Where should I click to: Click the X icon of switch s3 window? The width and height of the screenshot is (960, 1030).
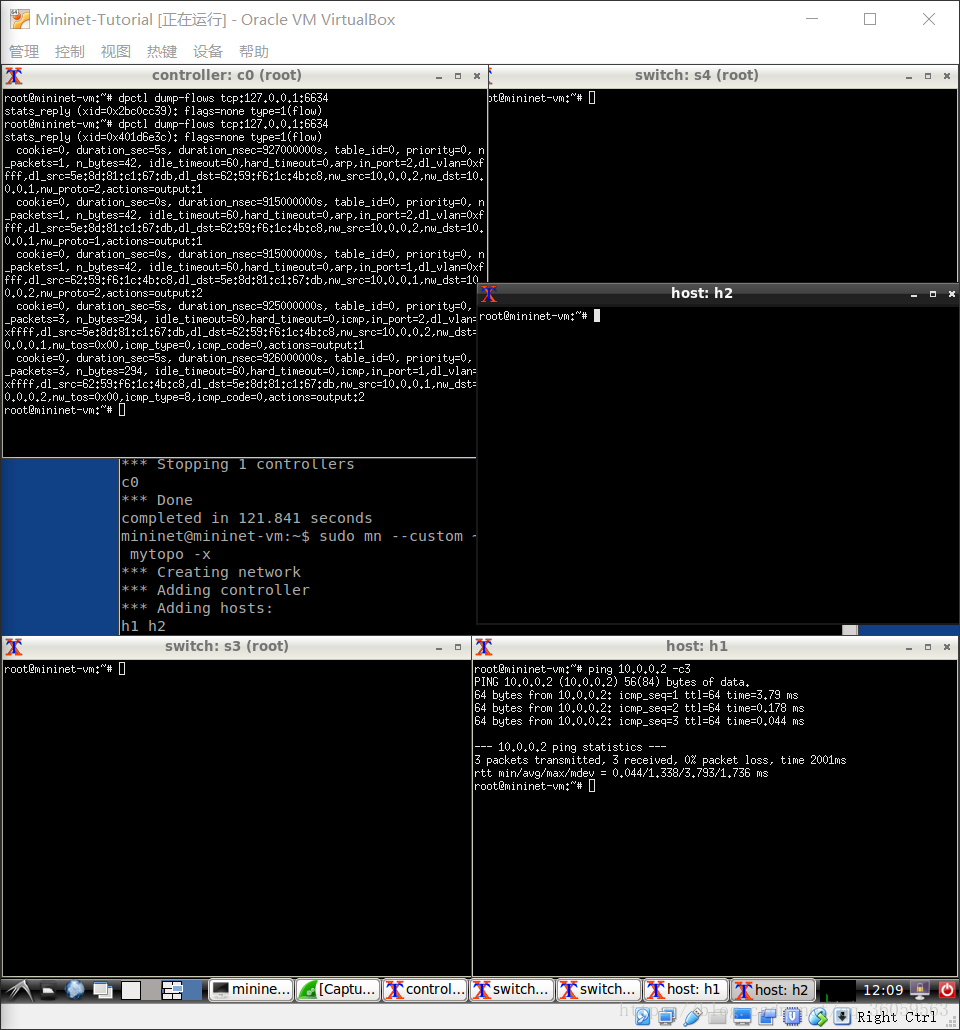[14, 647]
